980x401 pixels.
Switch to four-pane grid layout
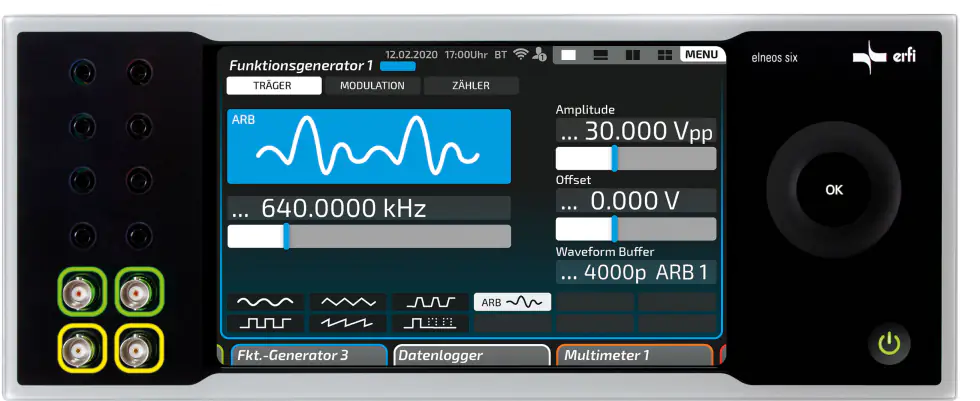pyautogui.click(x=665, y=54)
